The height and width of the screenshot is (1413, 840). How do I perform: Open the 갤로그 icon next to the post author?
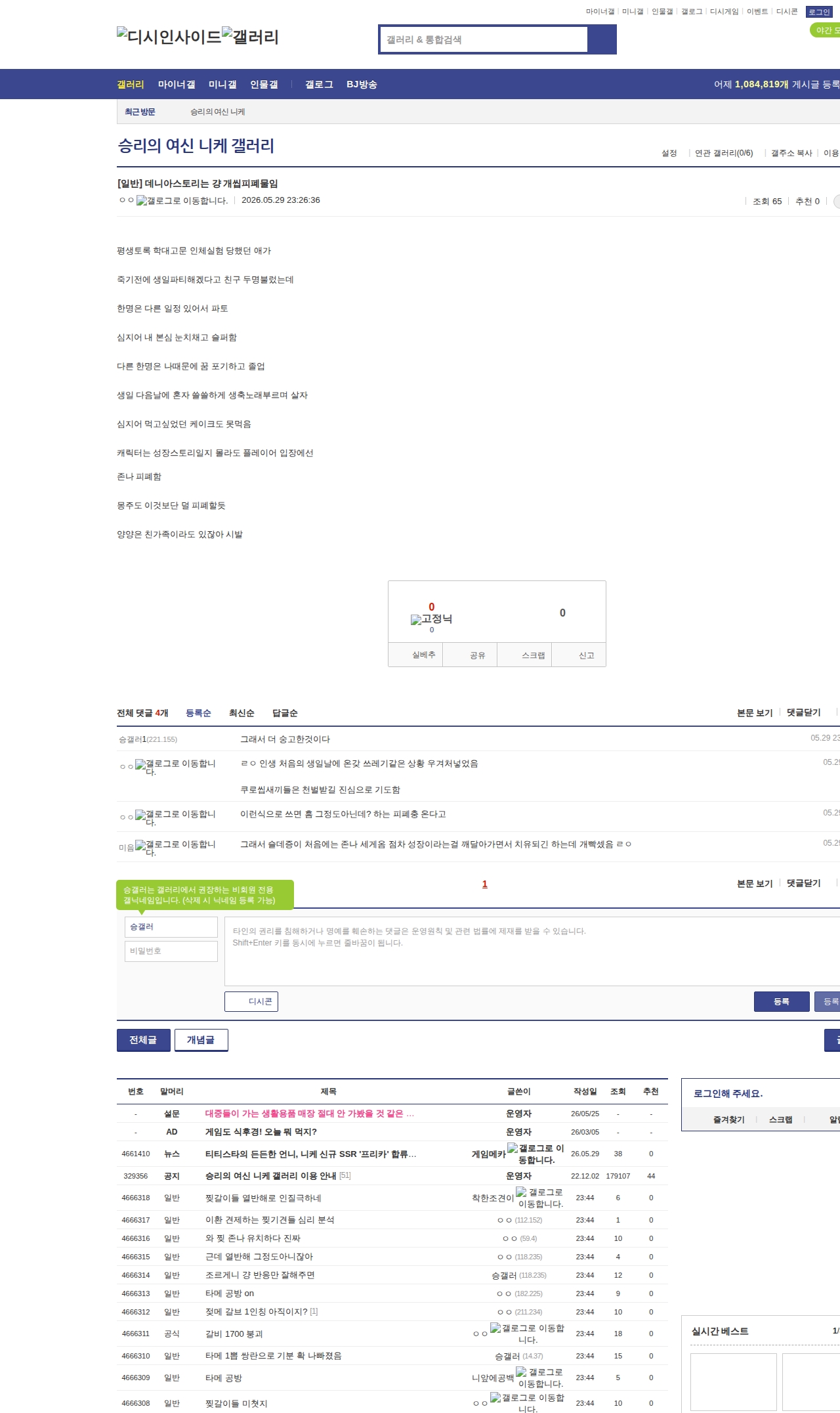[x=182, y=201]
